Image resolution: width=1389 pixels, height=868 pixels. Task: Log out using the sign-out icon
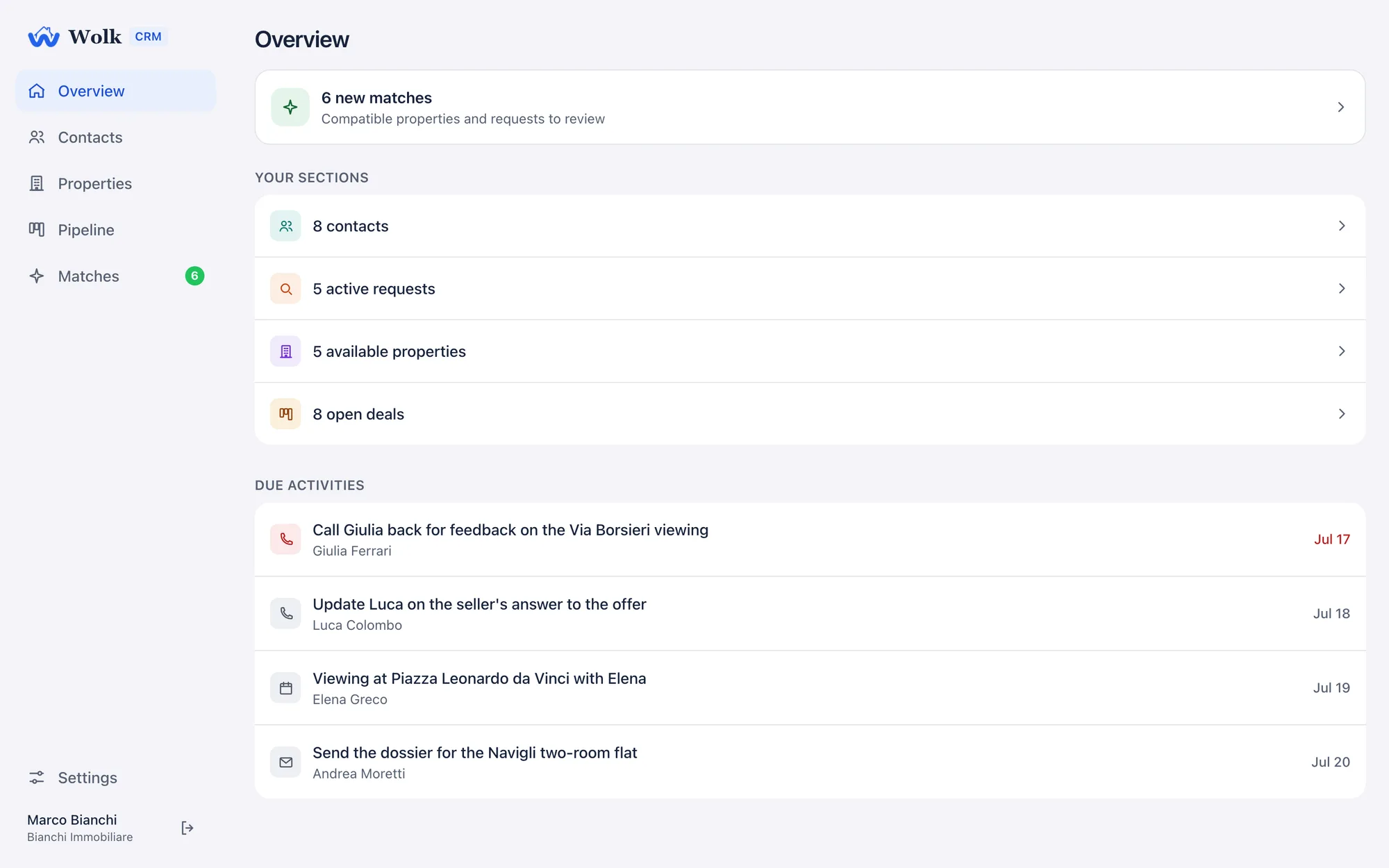[188, 828]
